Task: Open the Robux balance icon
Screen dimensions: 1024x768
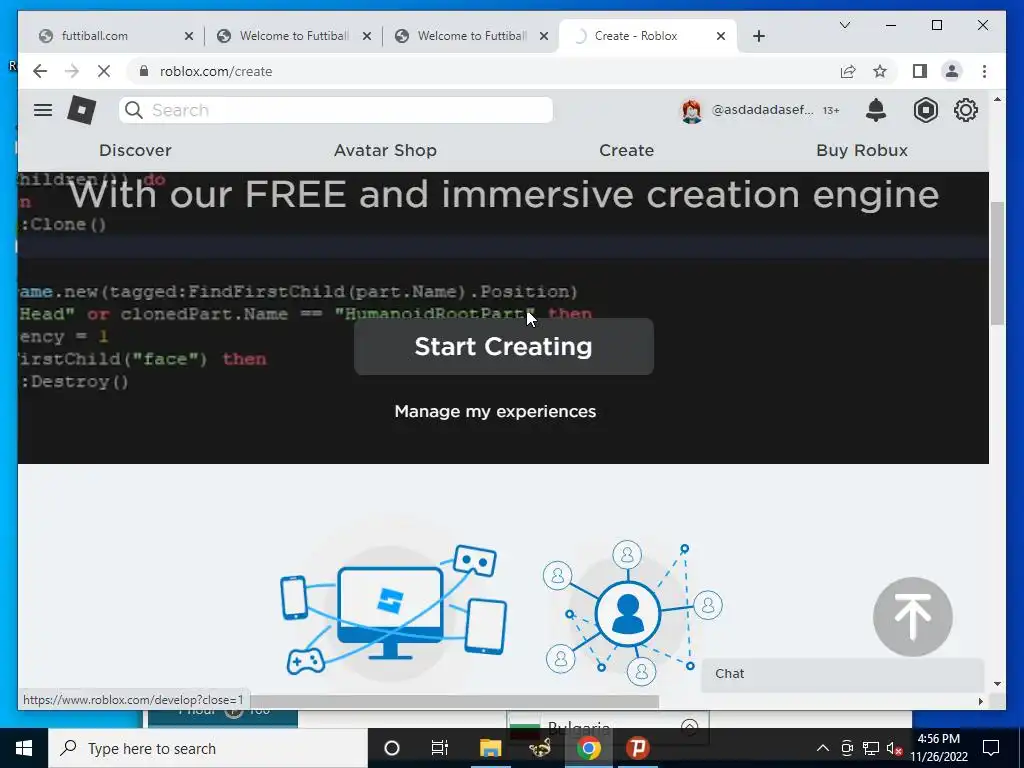Action: 925,110
